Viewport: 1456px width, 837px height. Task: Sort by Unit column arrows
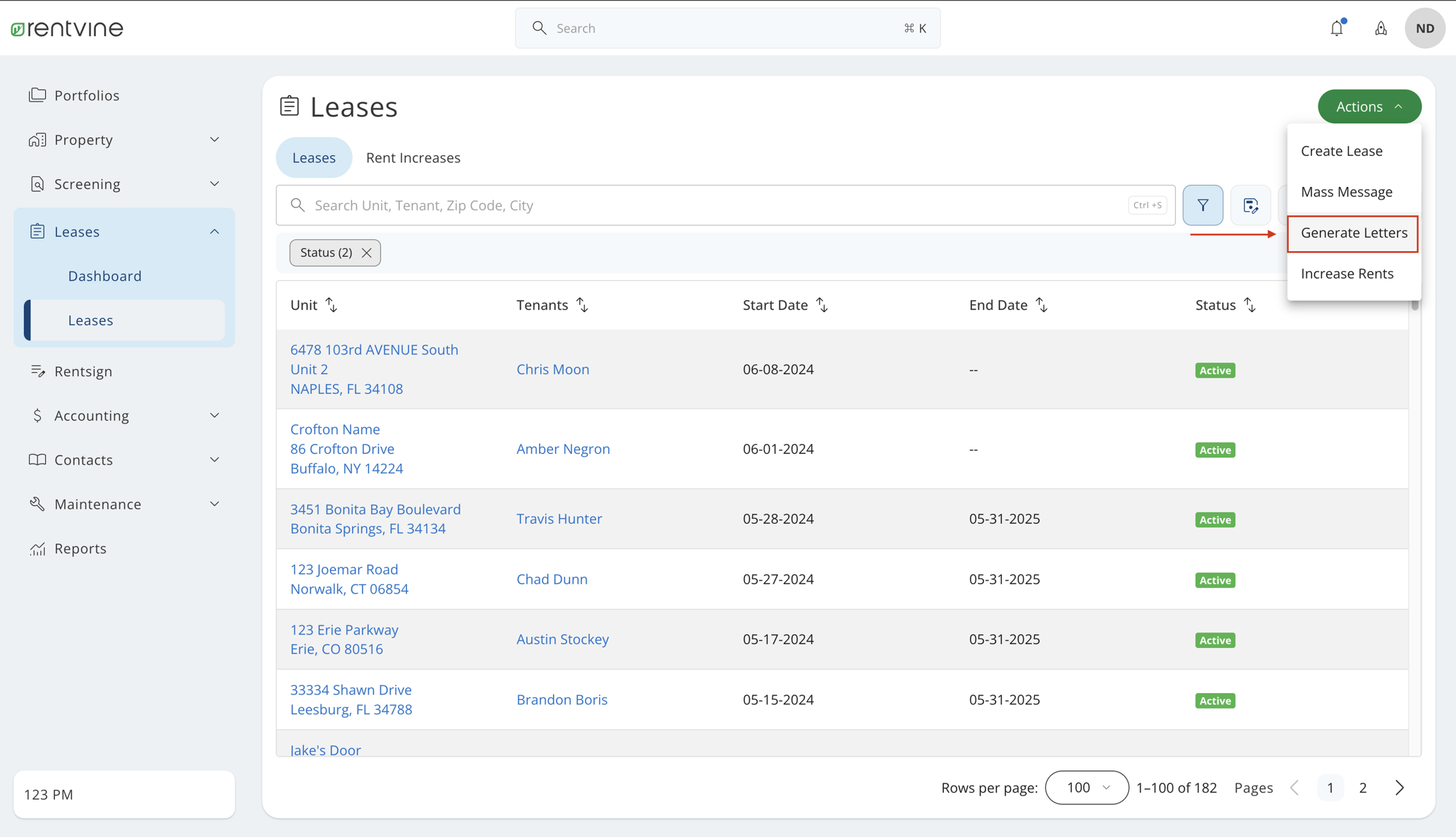[331, 305]
